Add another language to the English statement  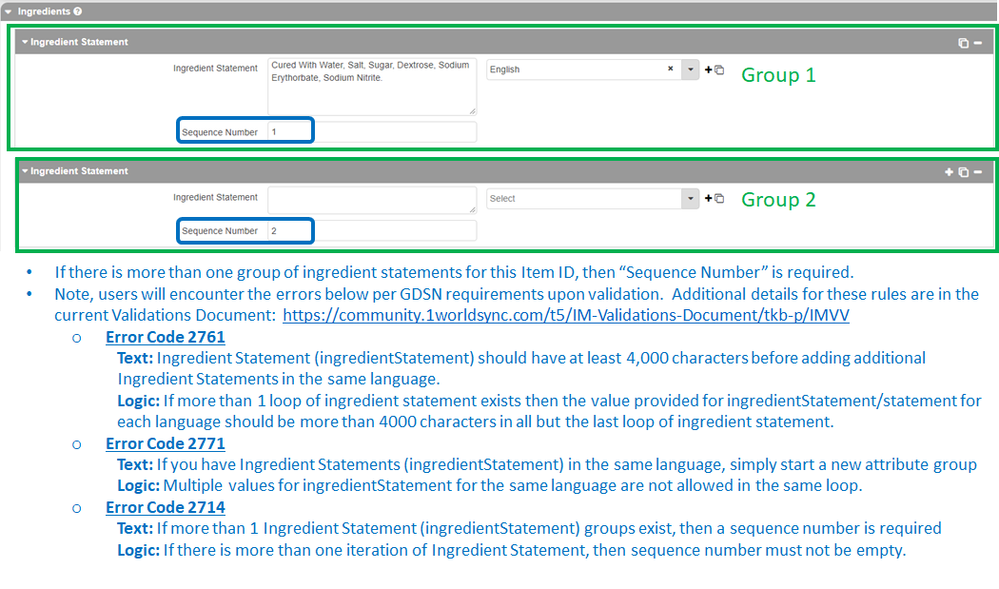click(x=709, y=70)
